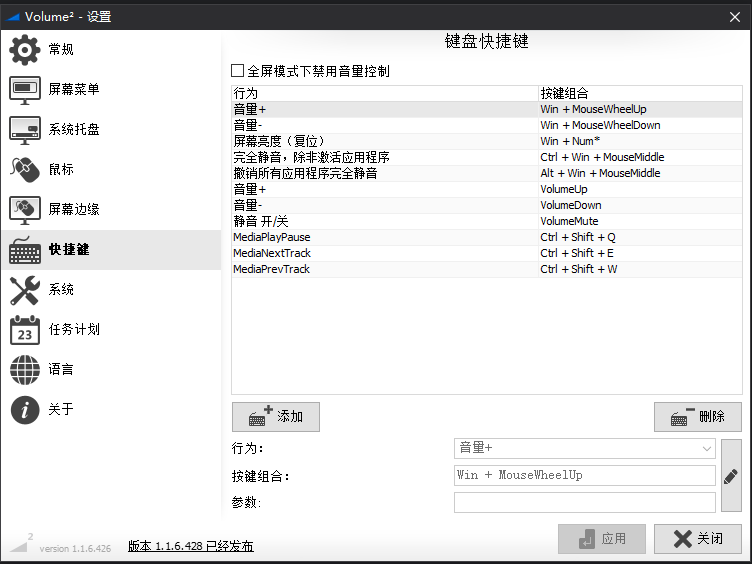Screen dimensions: 752x564
Task: Click the pencil edit hotkey button
Action: (x=731, y=476)
